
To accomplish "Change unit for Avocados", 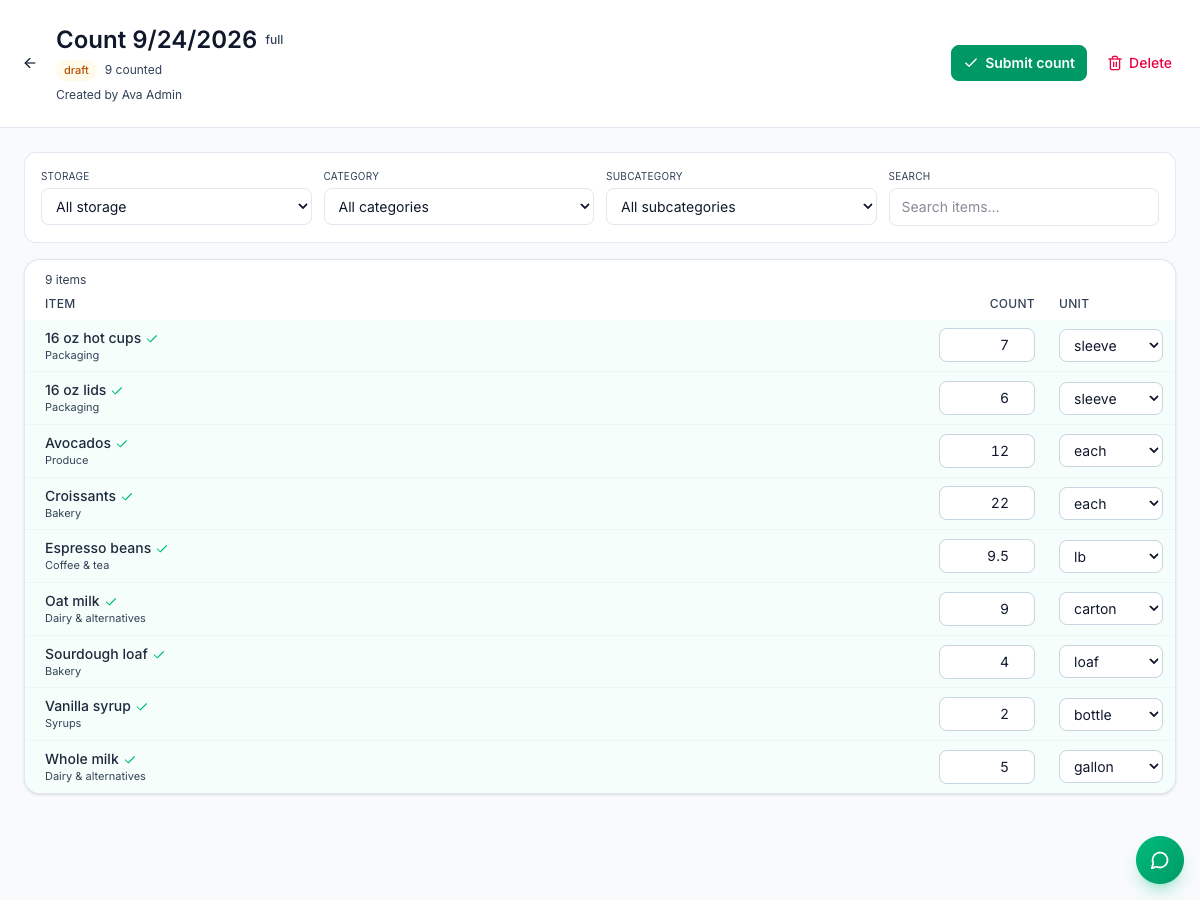I will click(x=1111, y=451).
